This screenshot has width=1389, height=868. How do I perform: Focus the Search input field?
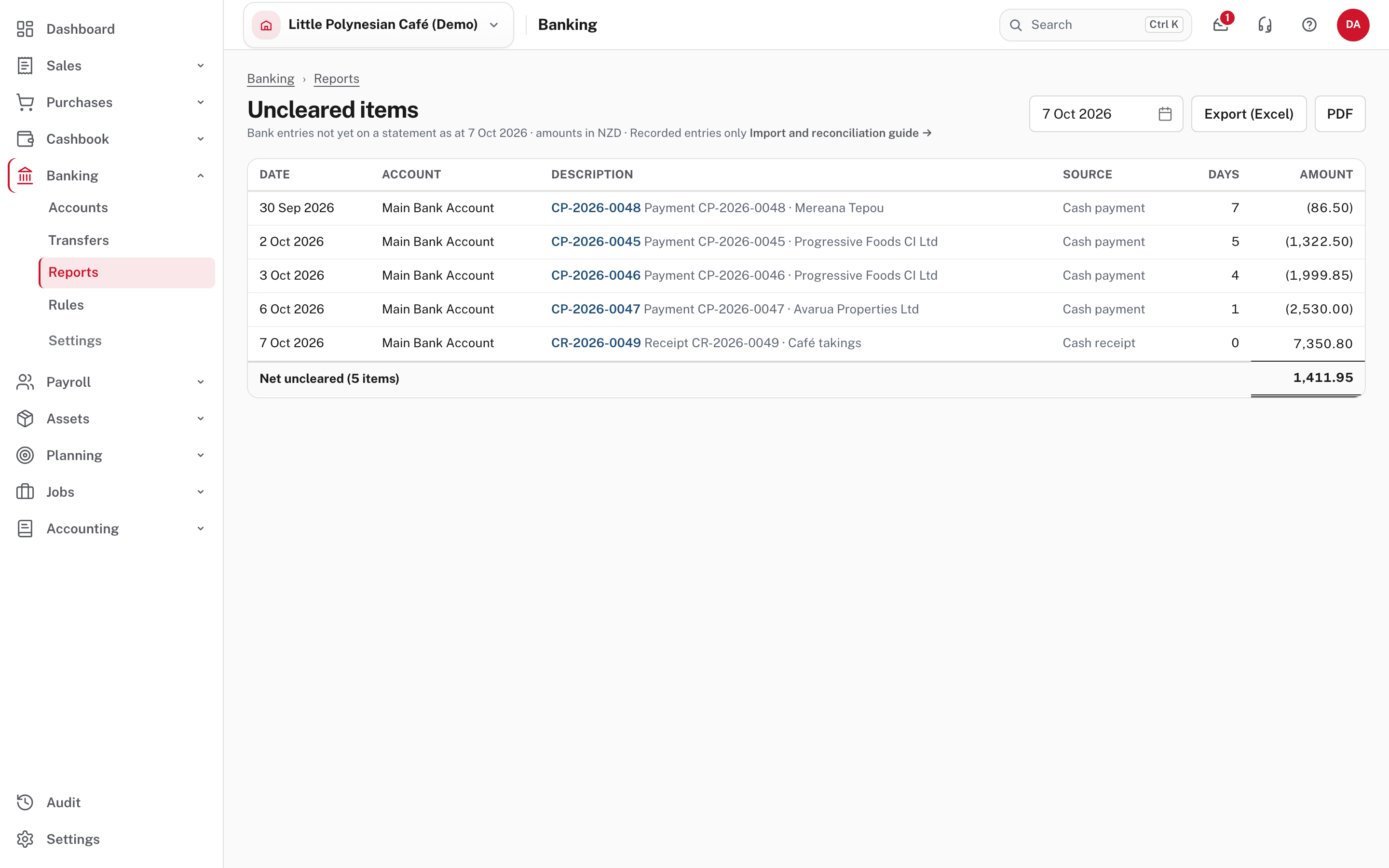tap(1095, 25)
